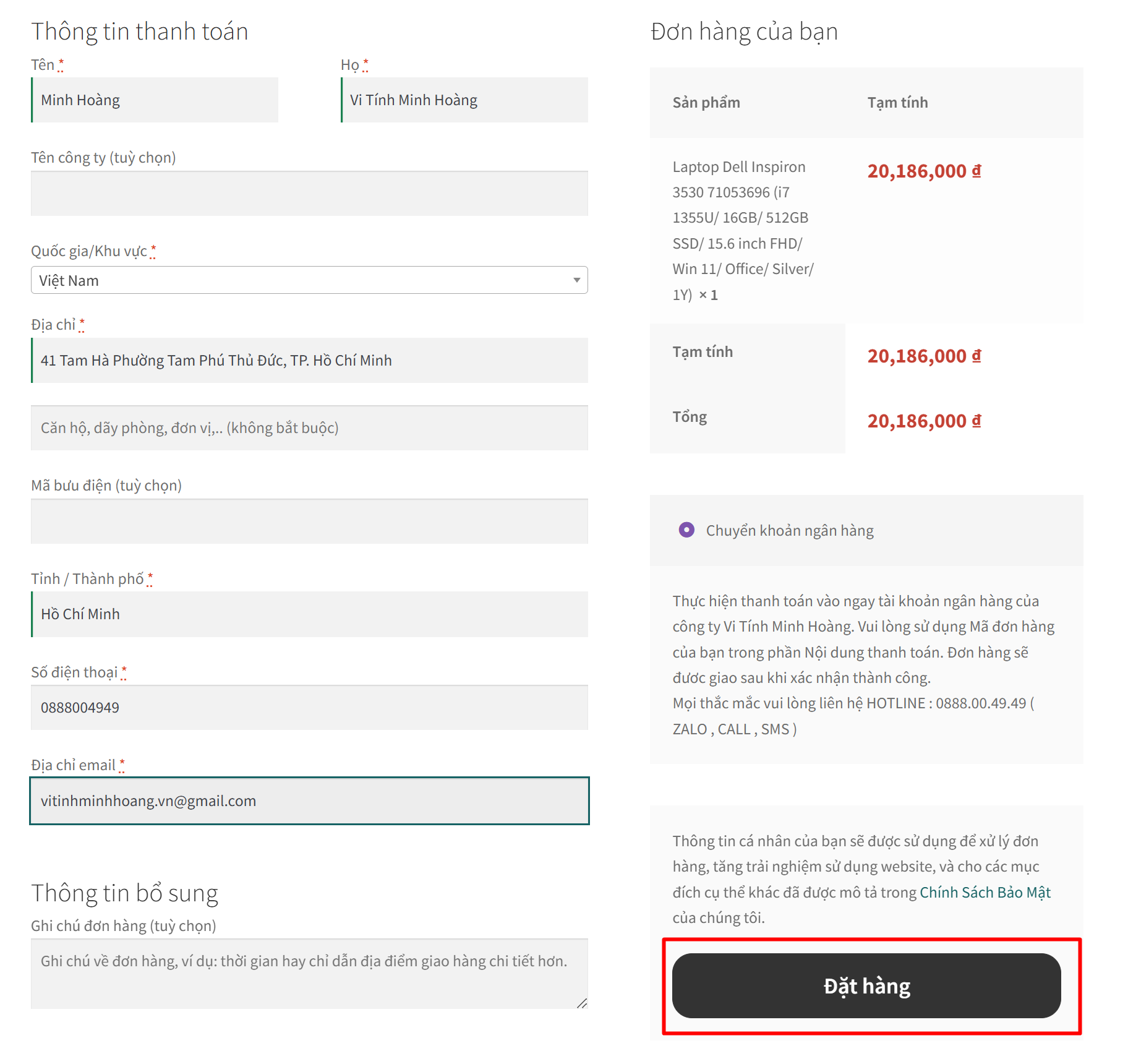Click the address field with 41 Tam Hà
Screen dimensions: 1128x1064
pyautogui.click(x=309, y=360)
